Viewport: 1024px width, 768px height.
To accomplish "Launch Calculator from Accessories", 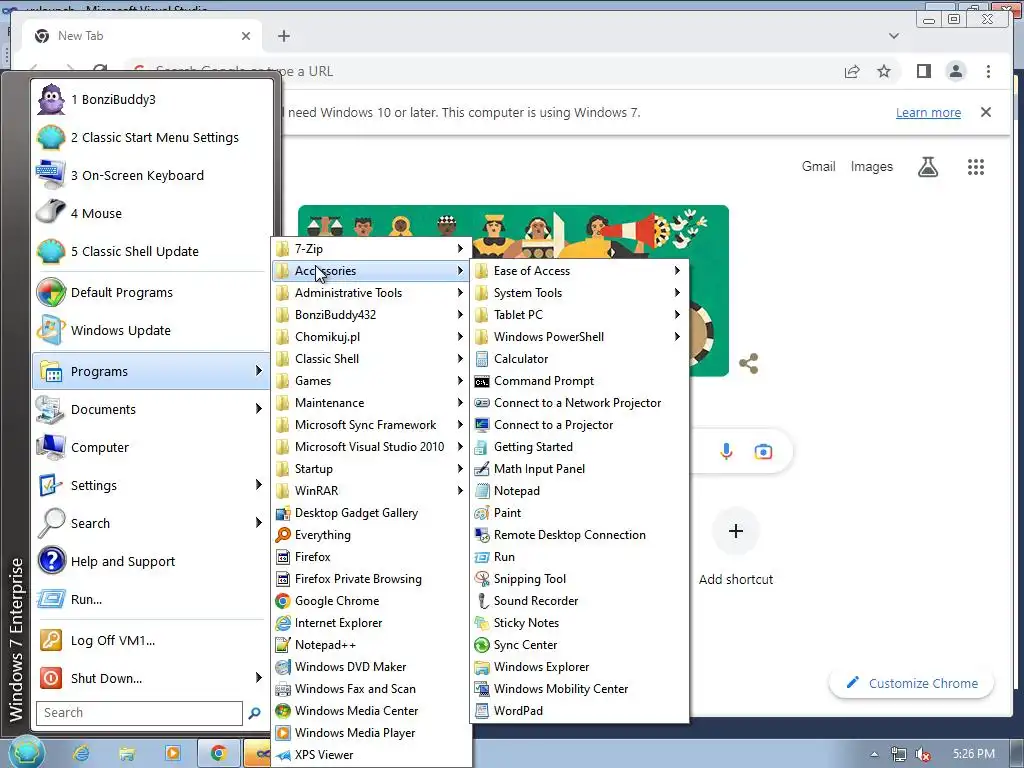I will pyautogui.click(x=579, y=359).
